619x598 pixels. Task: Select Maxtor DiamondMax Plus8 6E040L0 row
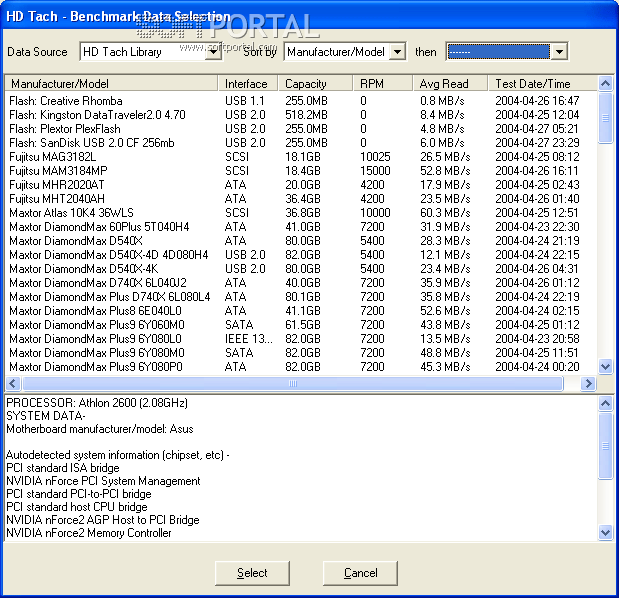tap(301, 311)
